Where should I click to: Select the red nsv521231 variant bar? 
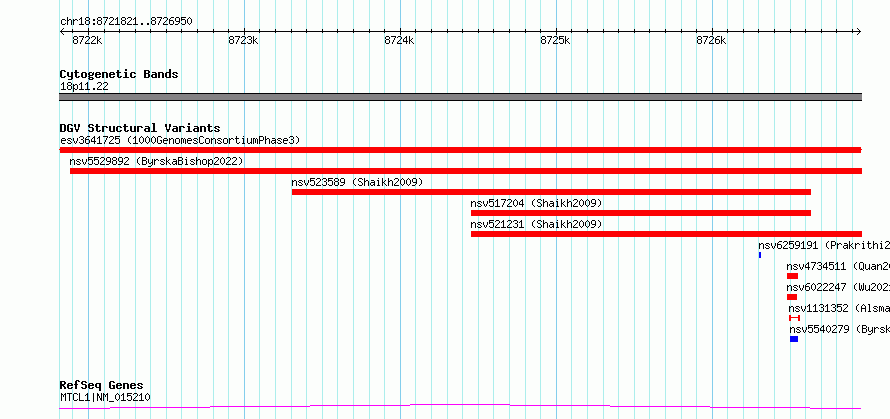pos(666,234)
